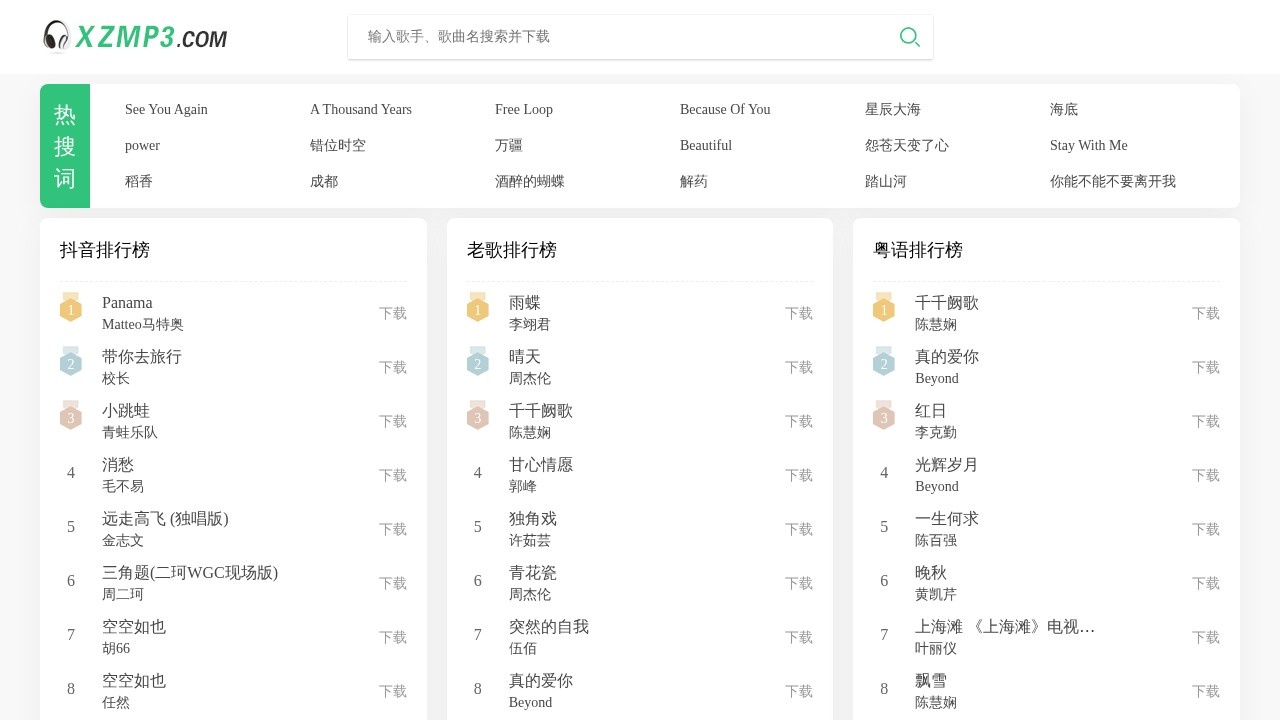1280x720 pixels.
Task: Download 飘雪 by 陈慧娴
Action: (x=1205, y=691)
